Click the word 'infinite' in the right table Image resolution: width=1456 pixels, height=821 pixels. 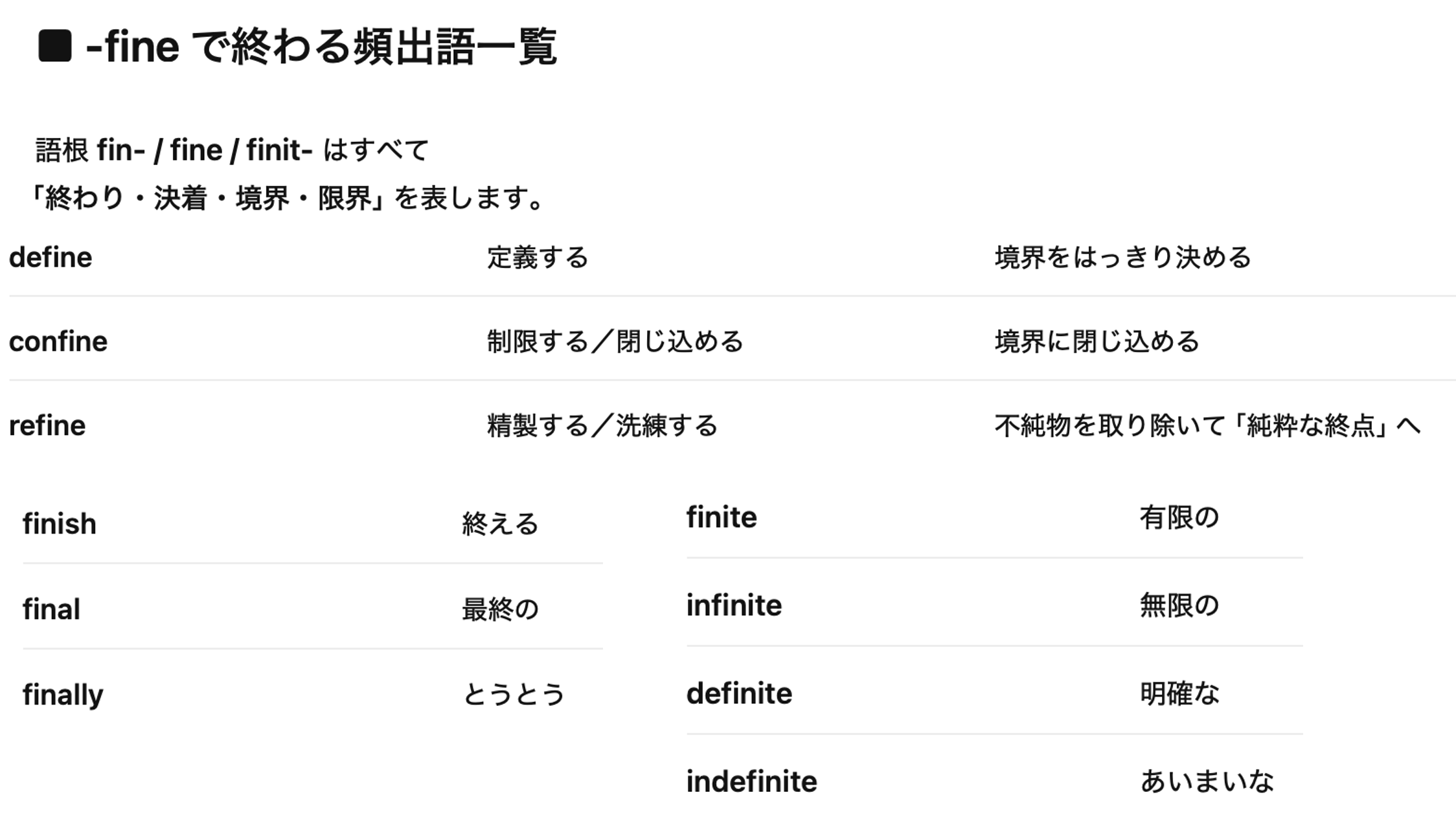tap(734, 605)
